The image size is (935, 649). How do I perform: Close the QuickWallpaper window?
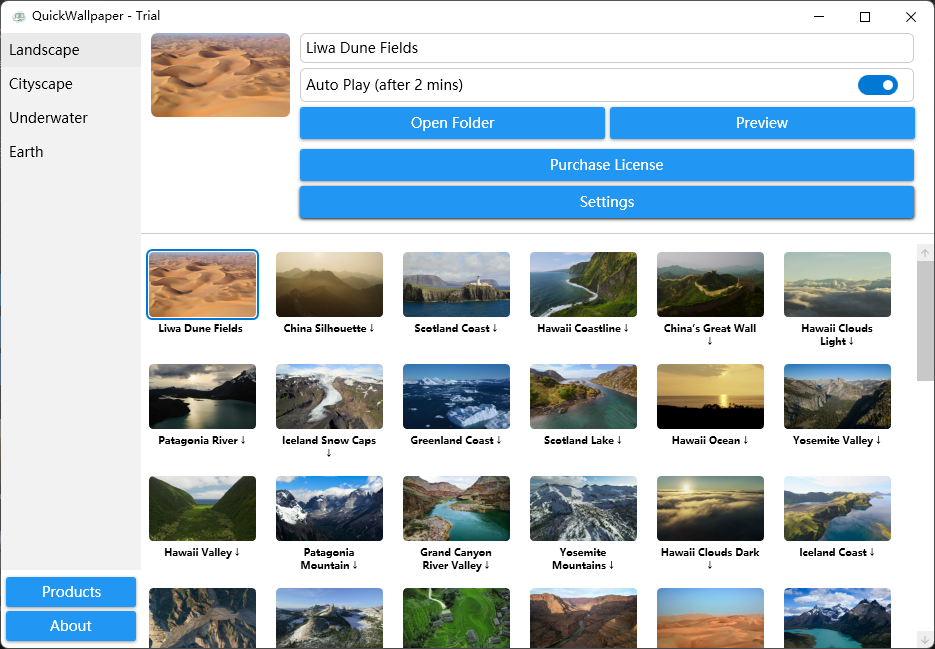[911, 17]
